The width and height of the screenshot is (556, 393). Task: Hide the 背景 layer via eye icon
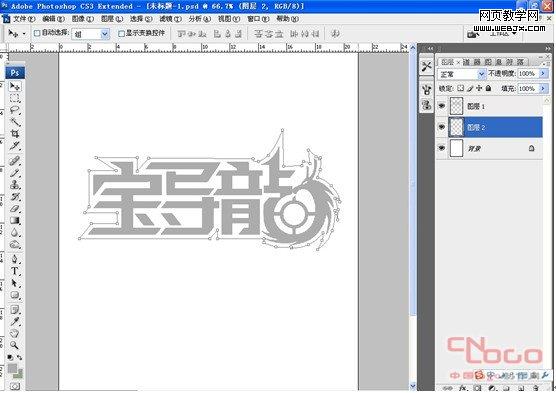point(442,148)
